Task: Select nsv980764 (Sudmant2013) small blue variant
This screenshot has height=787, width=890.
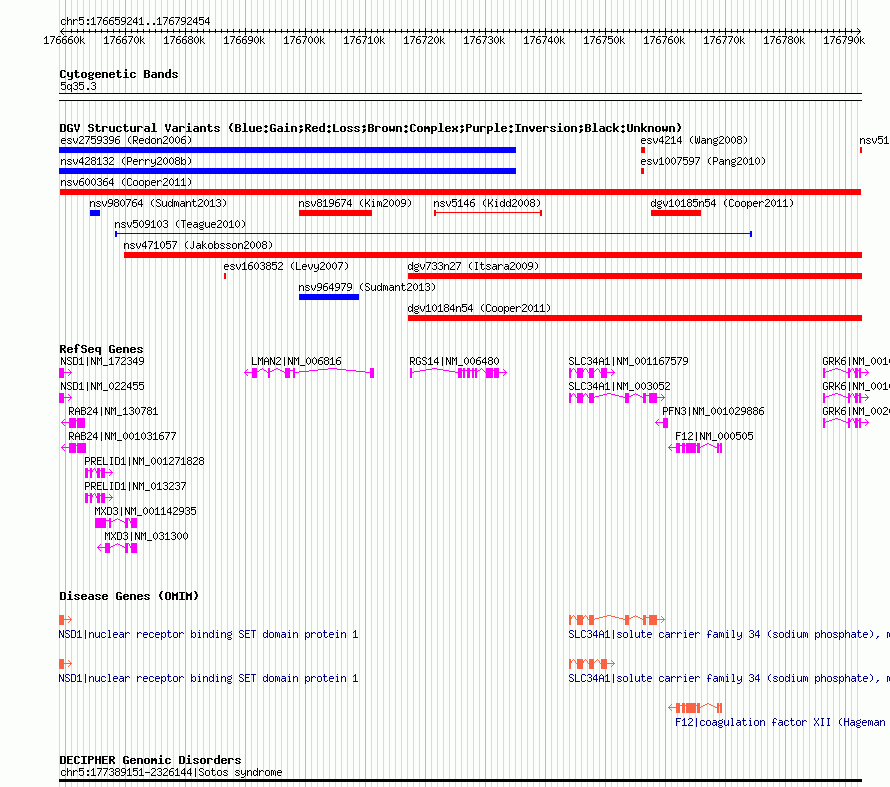Action: tap(95, 213)
